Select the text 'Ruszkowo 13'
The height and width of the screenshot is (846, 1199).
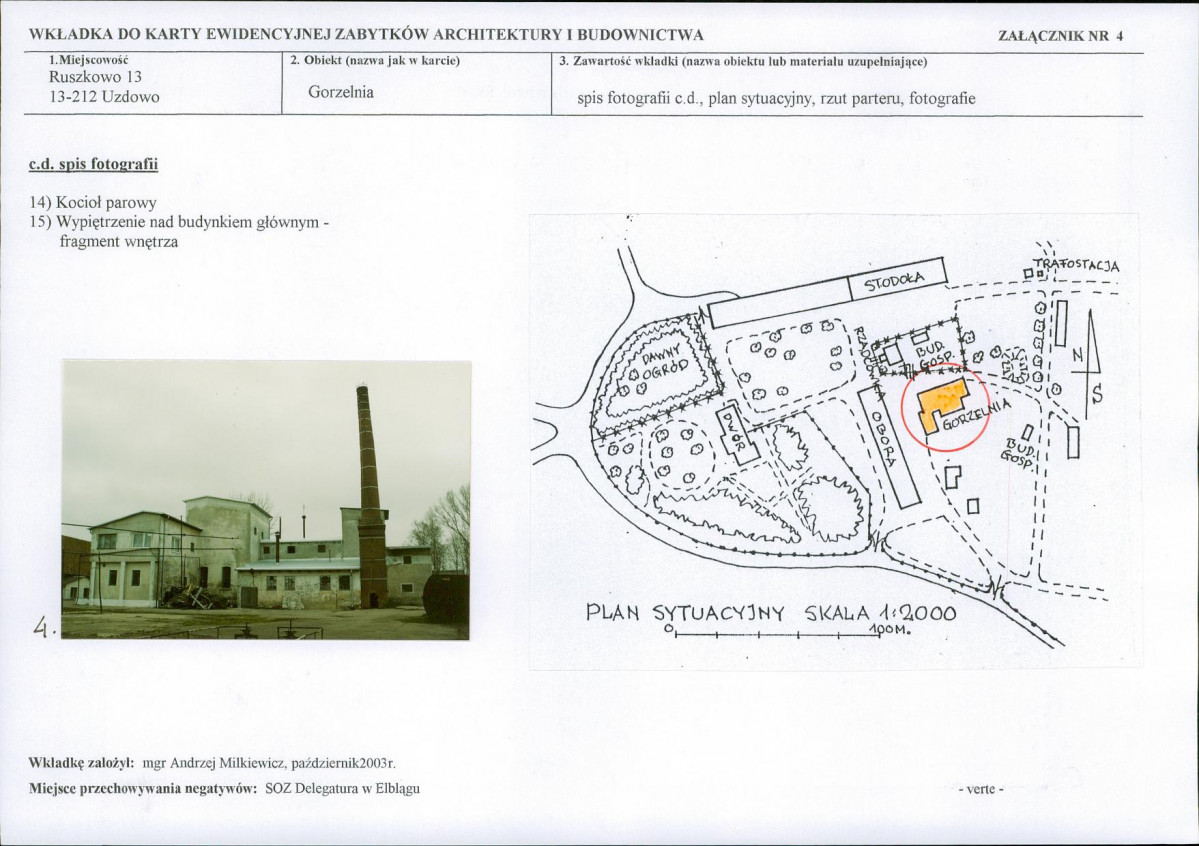(x=95, y=76)
